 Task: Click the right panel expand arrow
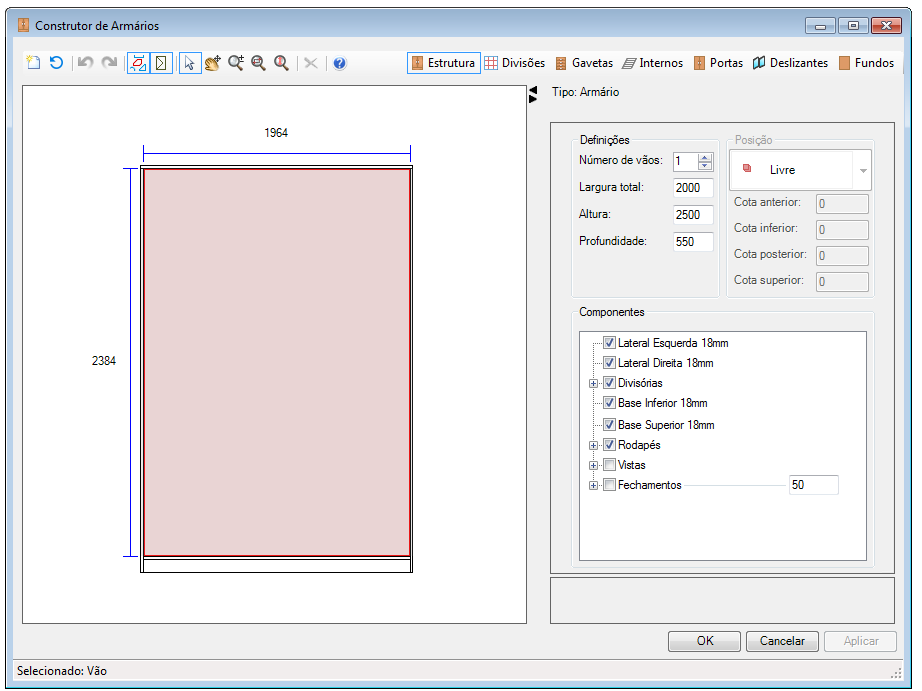click(x=533, y=99)
